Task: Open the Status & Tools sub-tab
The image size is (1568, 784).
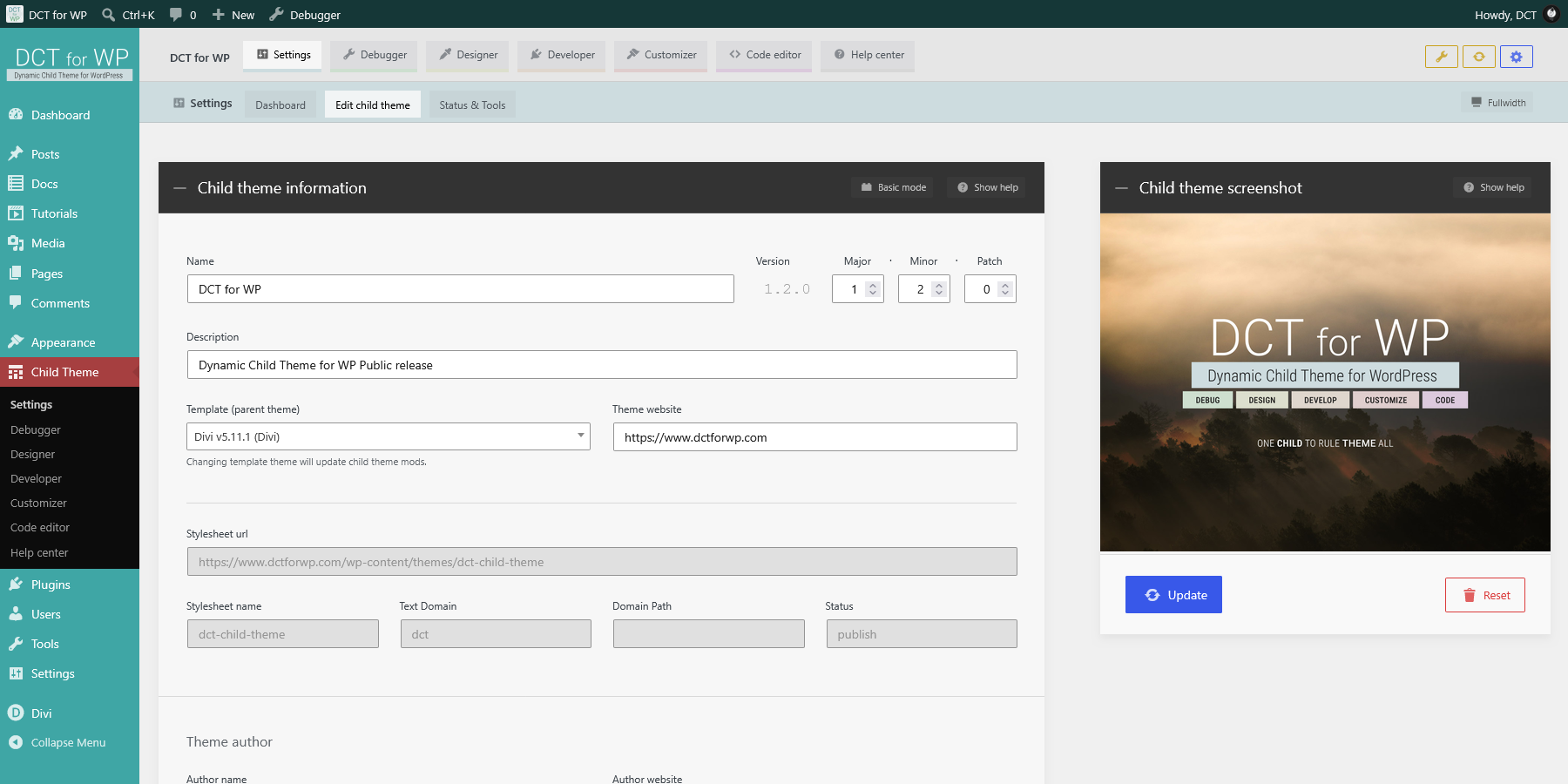Action: point(472,105)
